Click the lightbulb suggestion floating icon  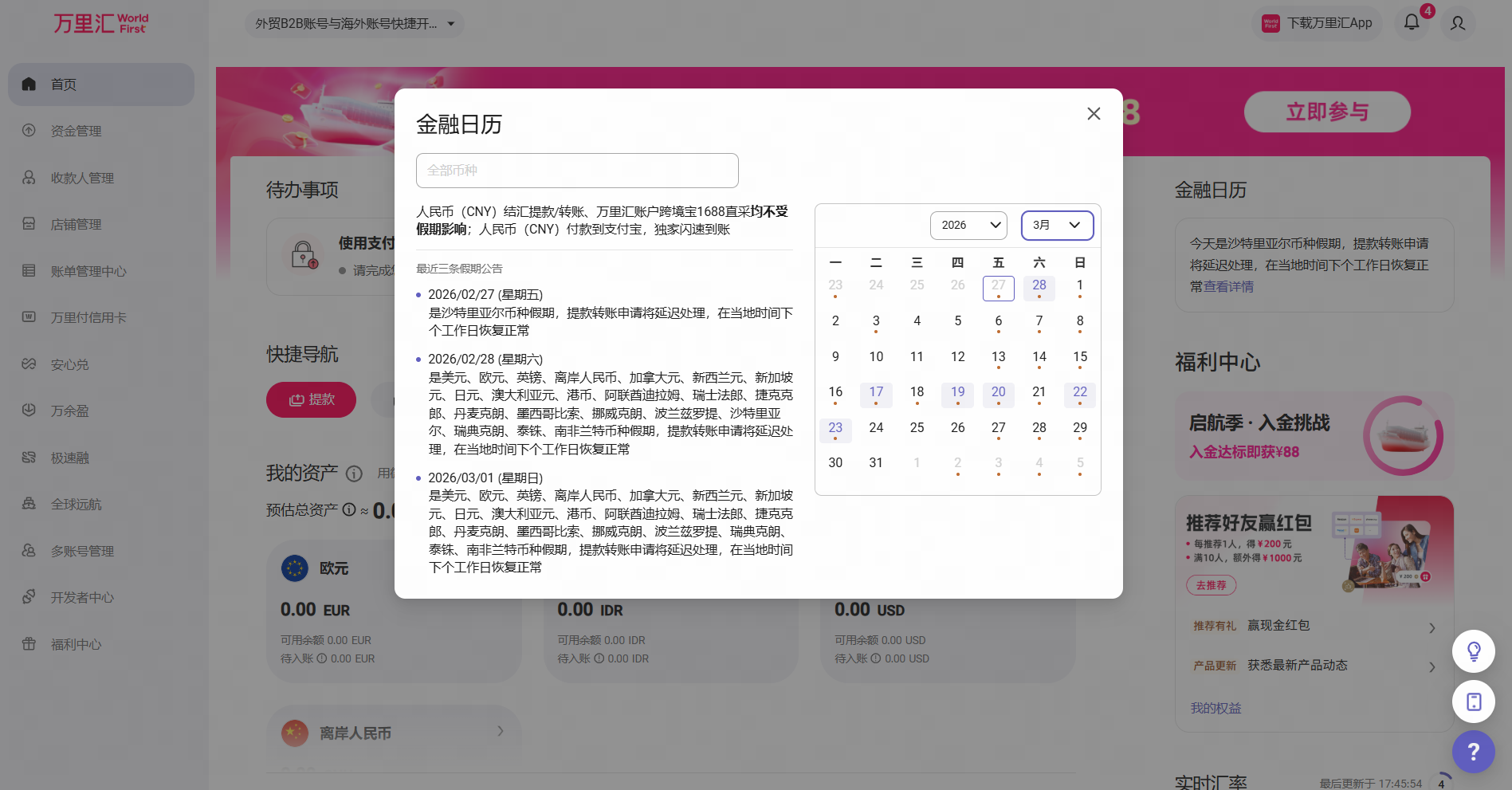(1473, 651)
